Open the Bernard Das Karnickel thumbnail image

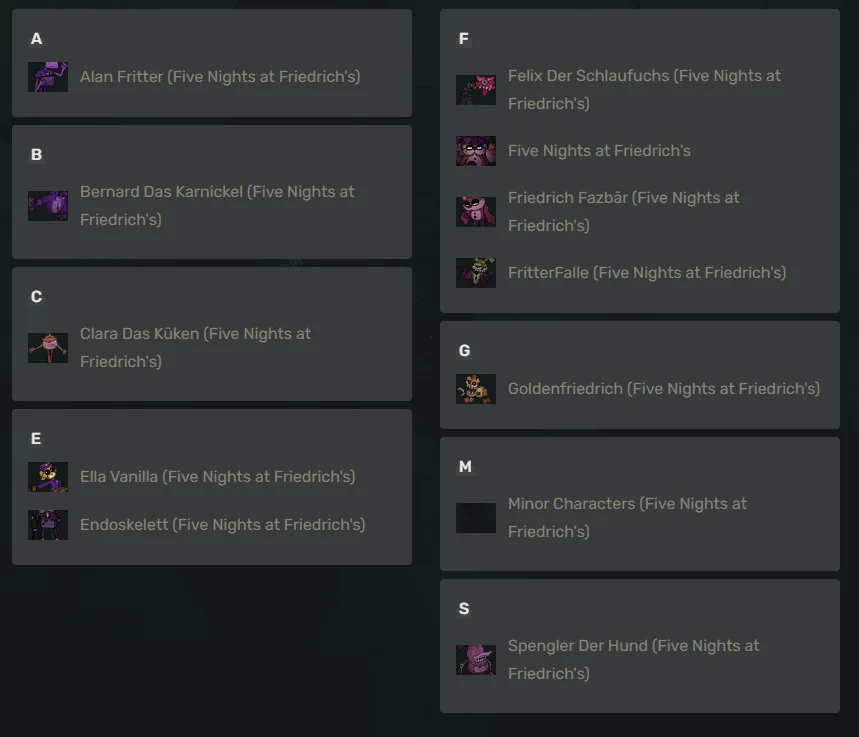[48, 206]
